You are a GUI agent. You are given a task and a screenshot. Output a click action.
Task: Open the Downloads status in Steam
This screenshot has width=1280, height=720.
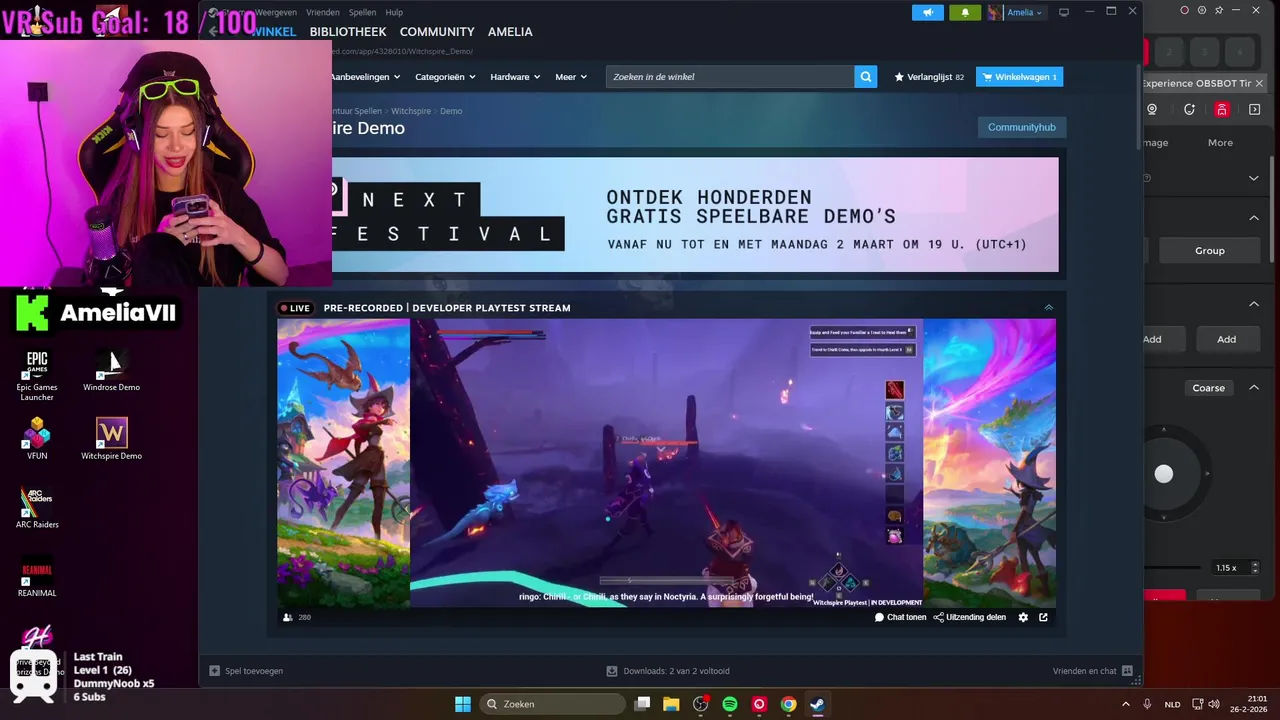pyautogui.click(x=668, y=671)
